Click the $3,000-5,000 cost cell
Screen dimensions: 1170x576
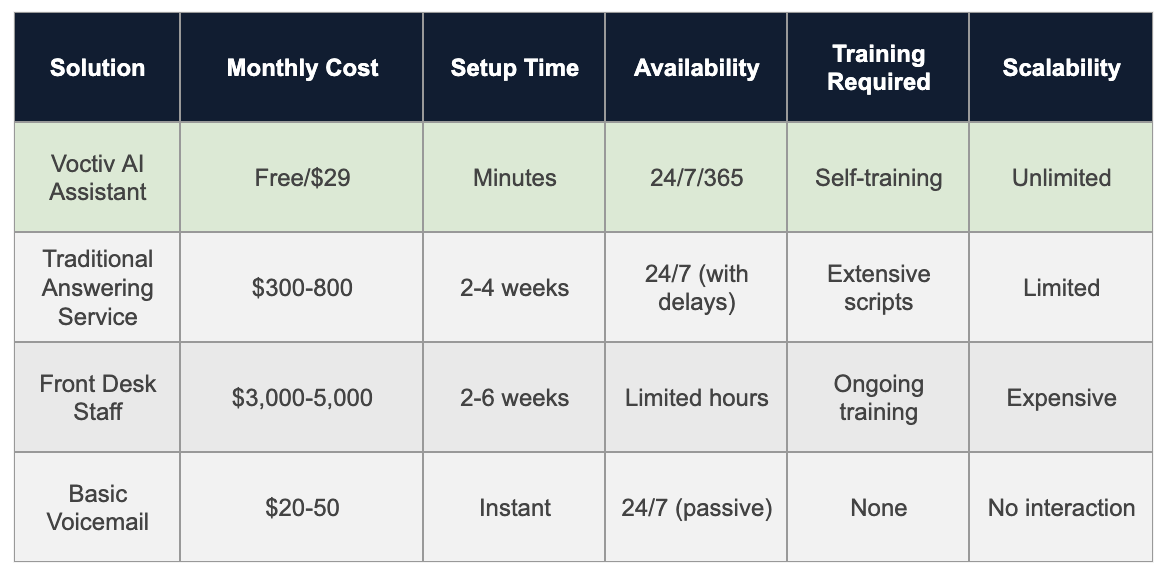(x=302, y=398)
